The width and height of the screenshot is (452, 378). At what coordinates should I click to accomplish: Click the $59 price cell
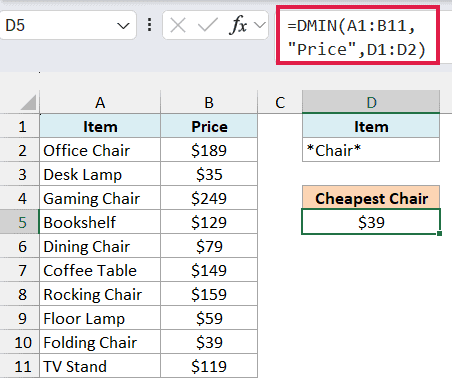tap(209, 318)
